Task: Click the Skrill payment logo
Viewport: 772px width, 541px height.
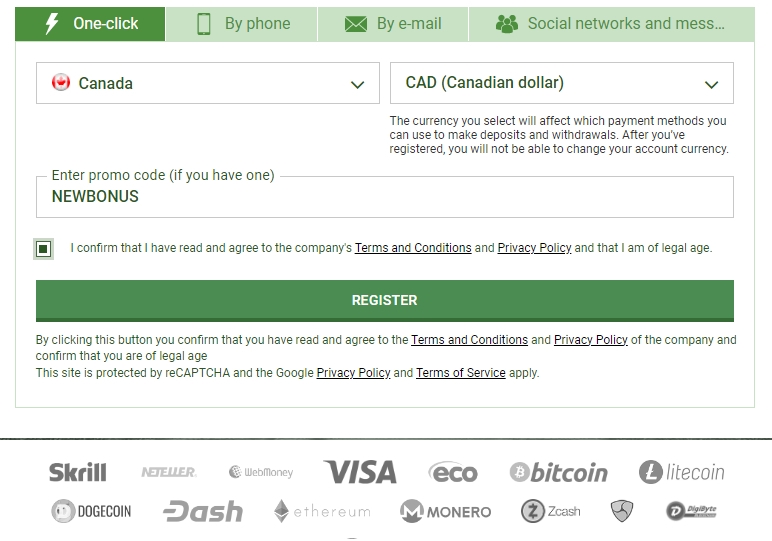Action: coord(78,472)
